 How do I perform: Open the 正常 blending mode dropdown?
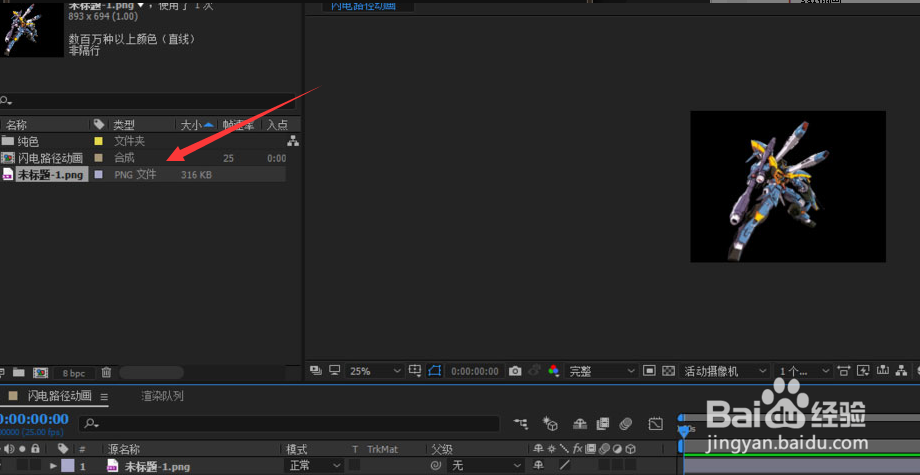click(314, 466)
